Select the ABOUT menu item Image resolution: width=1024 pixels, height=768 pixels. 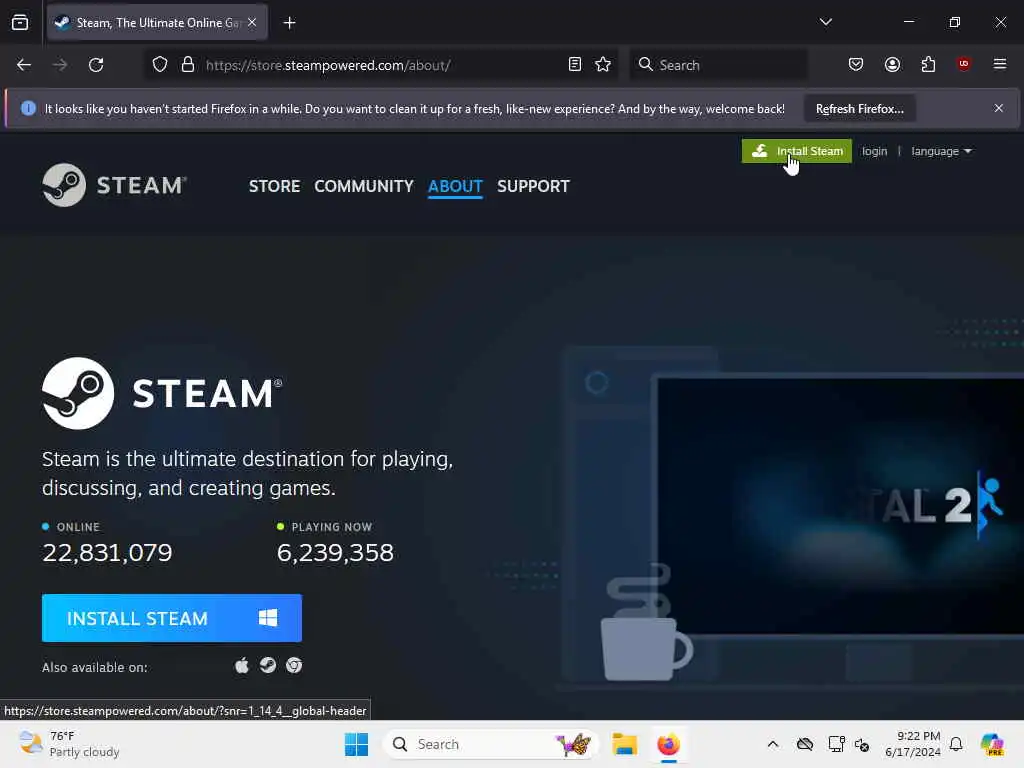point(455,186)
